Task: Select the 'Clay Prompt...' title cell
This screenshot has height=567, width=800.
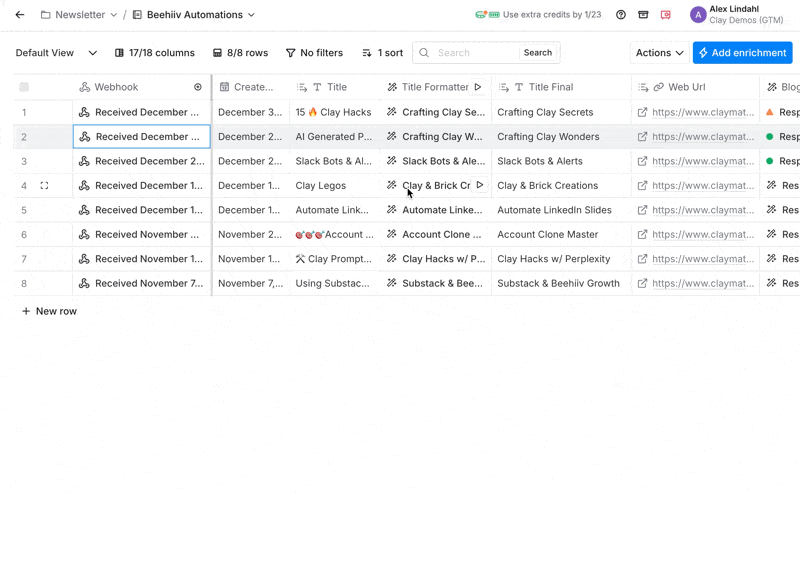Action: [x=334, y=259]
